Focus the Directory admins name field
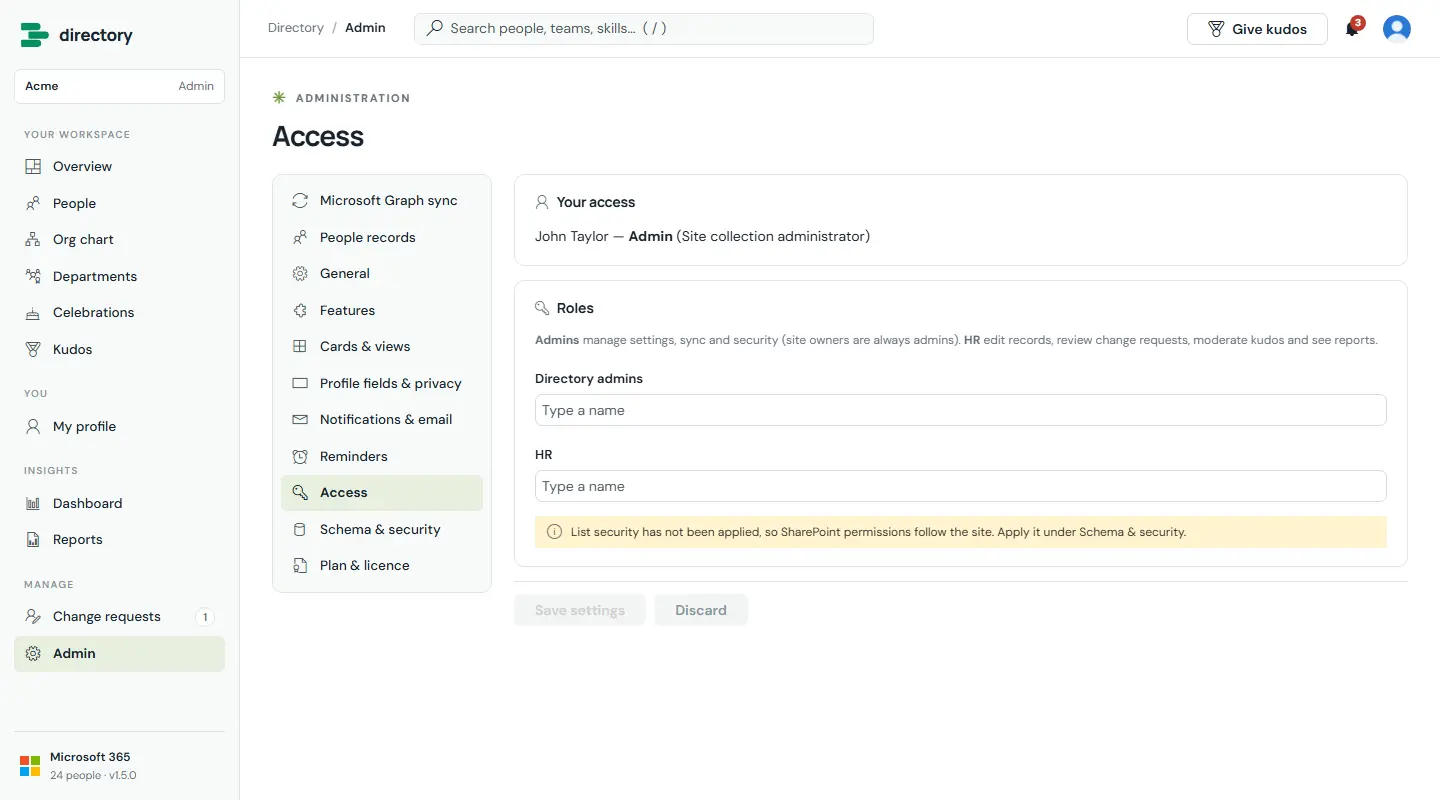 click(961, 410)
